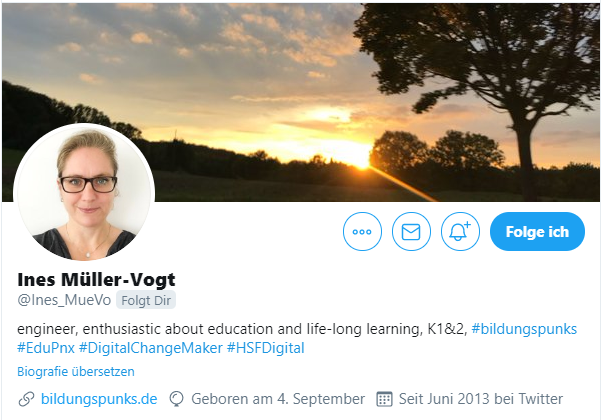Open the #HSFDigital hashtag
The width and height of the screenshot is (604, 420).
pos(265,348)
